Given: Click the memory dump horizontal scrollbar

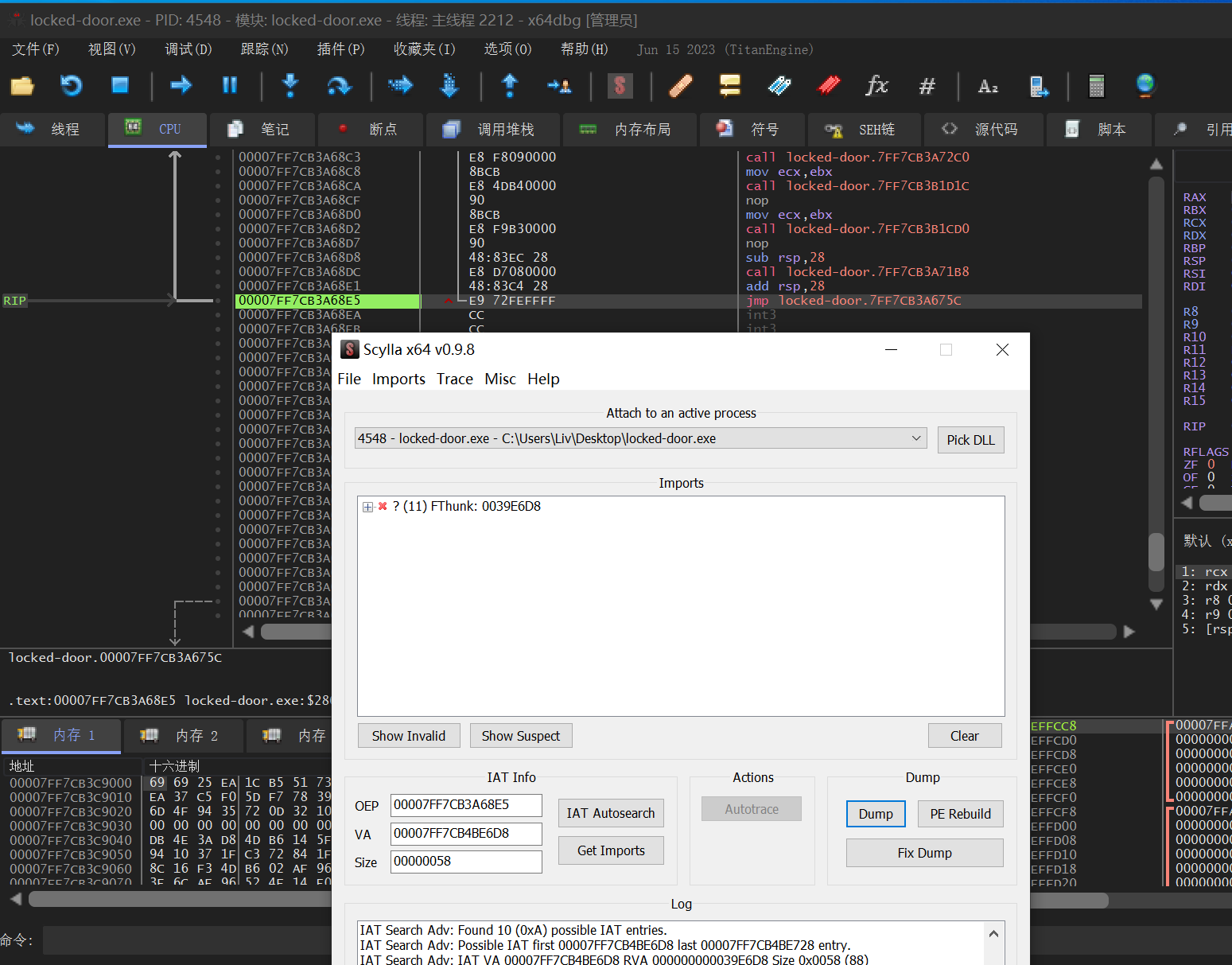Looking at the screenshot, I should coord(180,899).
